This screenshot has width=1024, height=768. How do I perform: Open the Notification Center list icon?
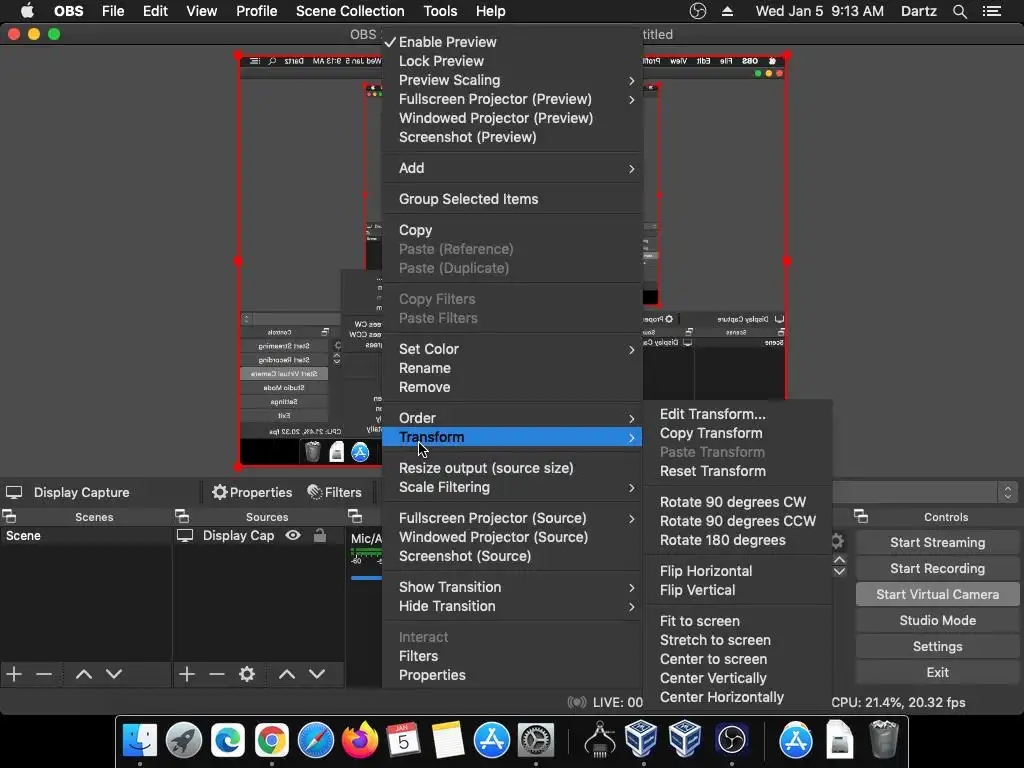tap(991, 11)
